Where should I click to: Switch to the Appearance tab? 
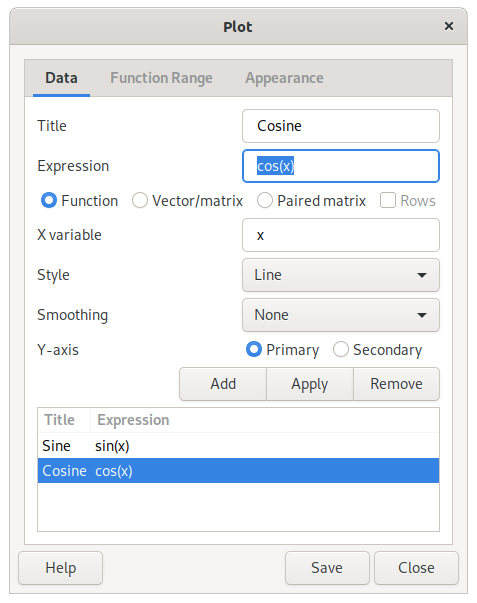tap(284, 78)
